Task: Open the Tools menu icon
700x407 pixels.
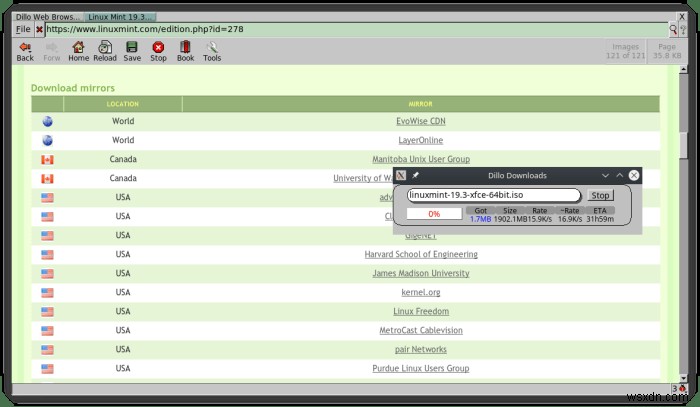Action: 212,52
